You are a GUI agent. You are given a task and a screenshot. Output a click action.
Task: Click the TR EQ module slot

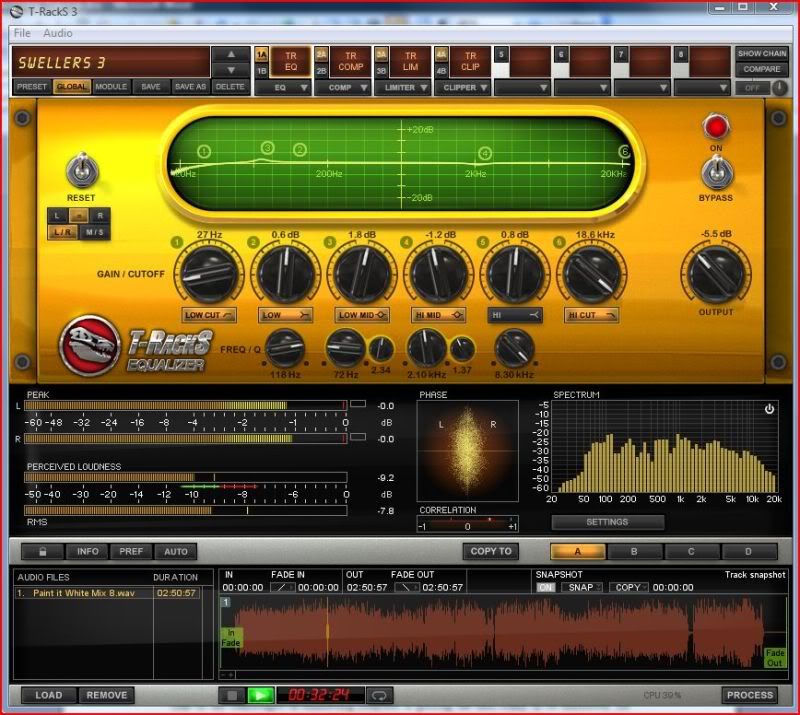[290, 62]
